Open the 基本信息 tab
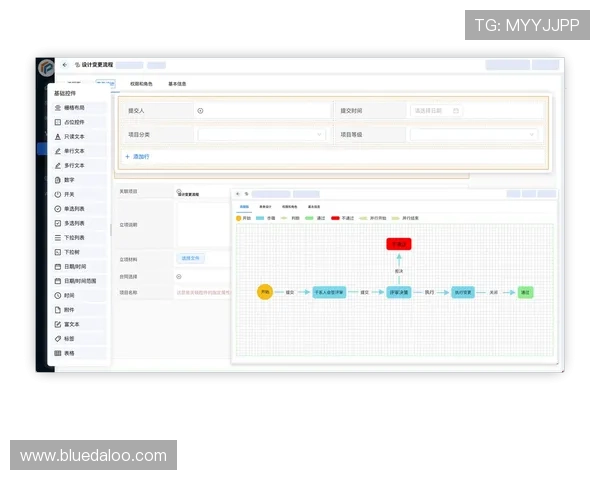The image size is (600, 480). click(x=177, y=84)
